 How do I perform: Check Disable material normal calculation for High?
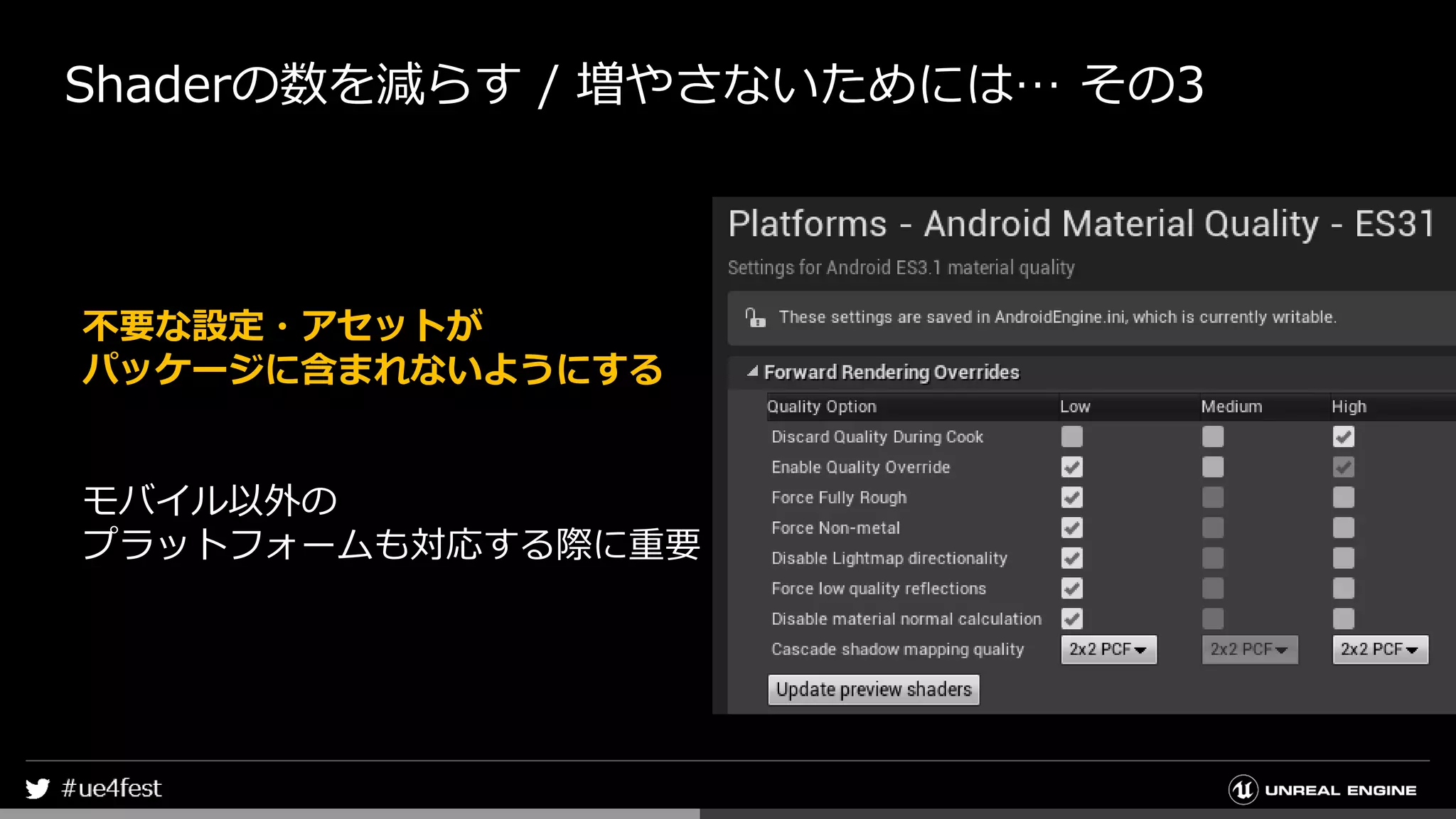click(x=1344, y=619)
